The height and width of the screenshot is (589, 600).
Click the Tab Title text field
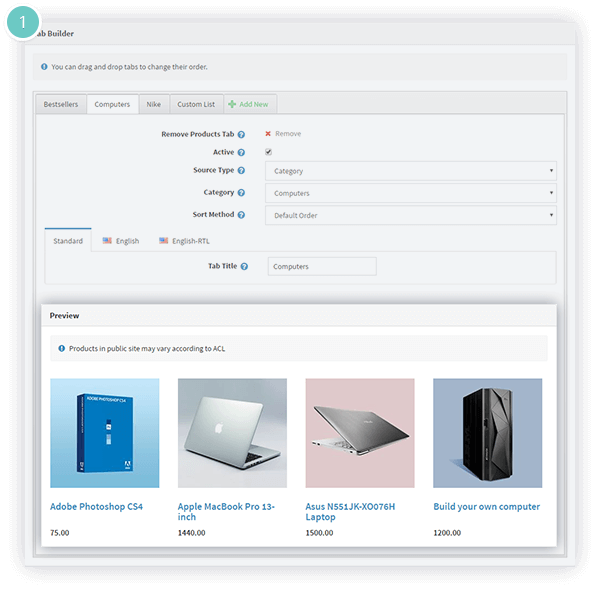pyautogui.click(x=322, y=267)
